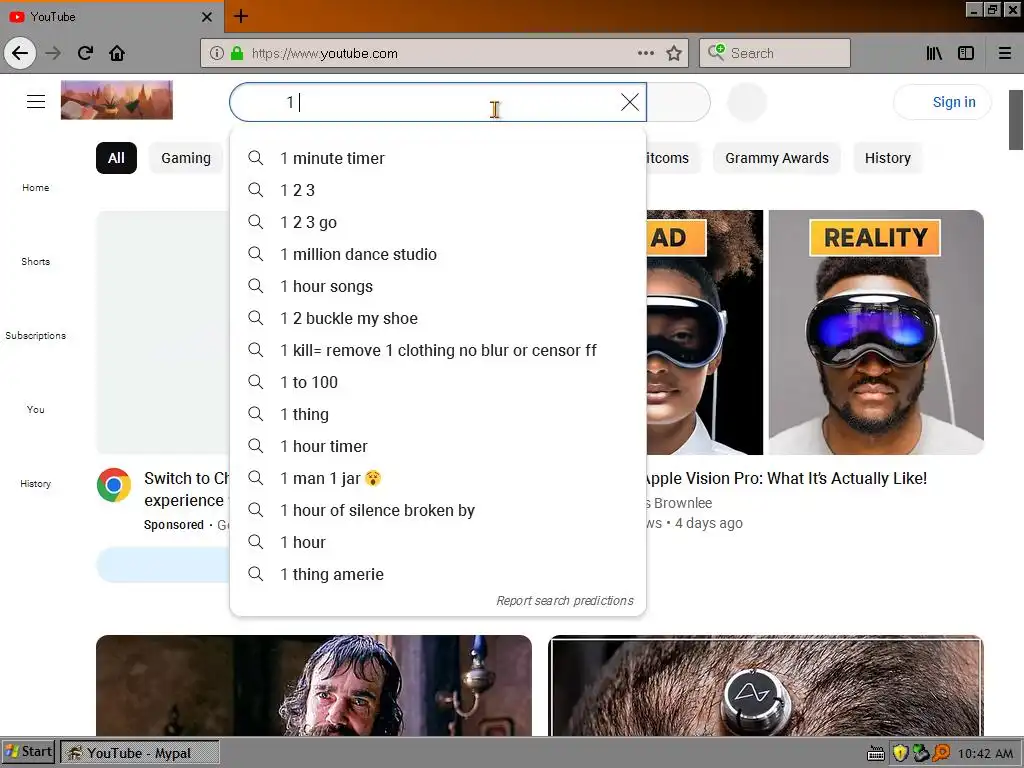Select suggestion '1 2 3'
Image resolution: width=1024 pixels, height=768 pixels.
click(438, 190)
